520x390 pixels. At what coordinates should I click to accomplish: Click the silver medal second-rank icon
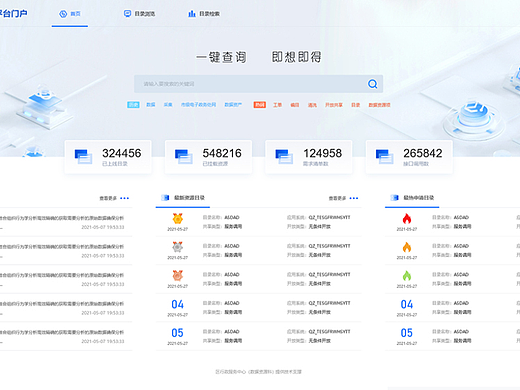point(178,247)
